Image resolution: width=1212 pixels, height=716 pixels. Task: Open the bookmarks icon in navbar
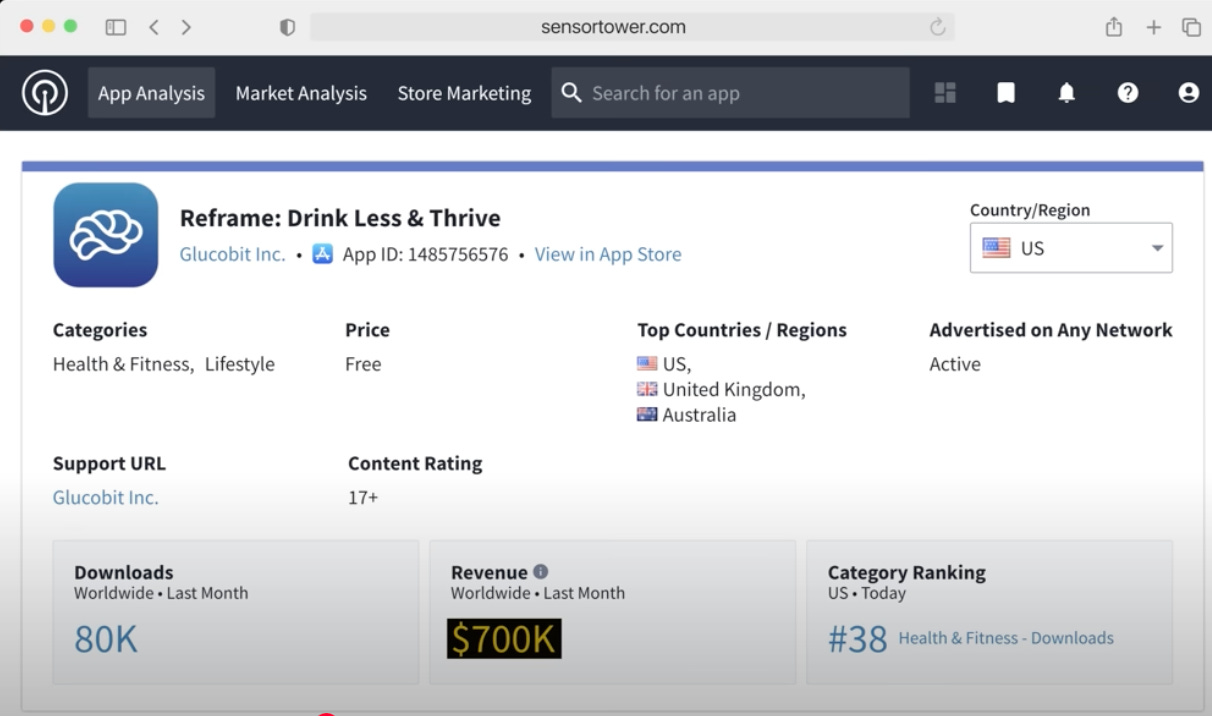(x=1006, y=93)
